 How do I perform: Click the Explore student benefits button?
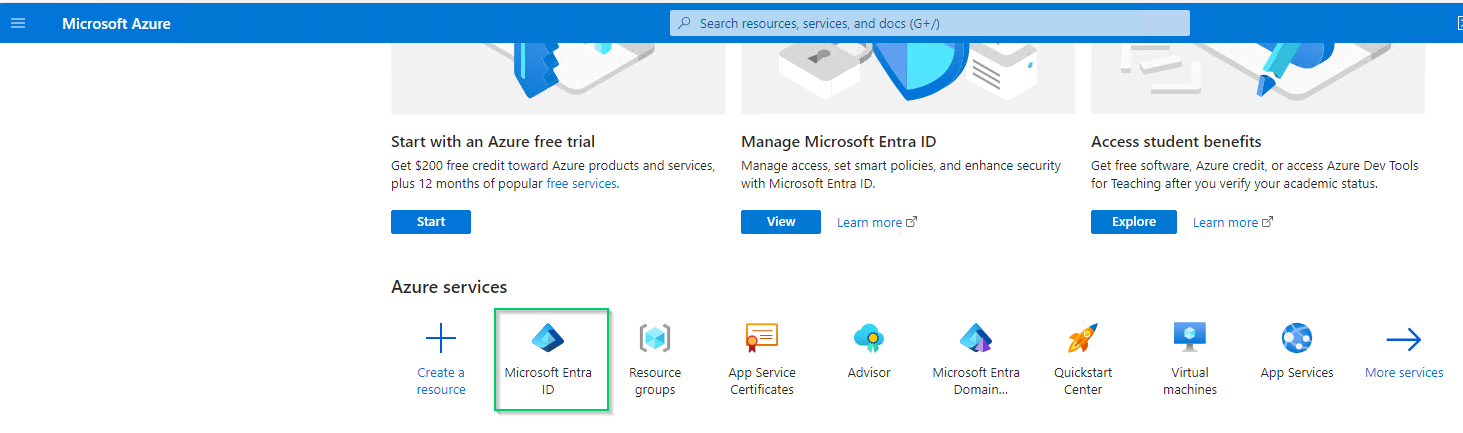point(1134,222)
